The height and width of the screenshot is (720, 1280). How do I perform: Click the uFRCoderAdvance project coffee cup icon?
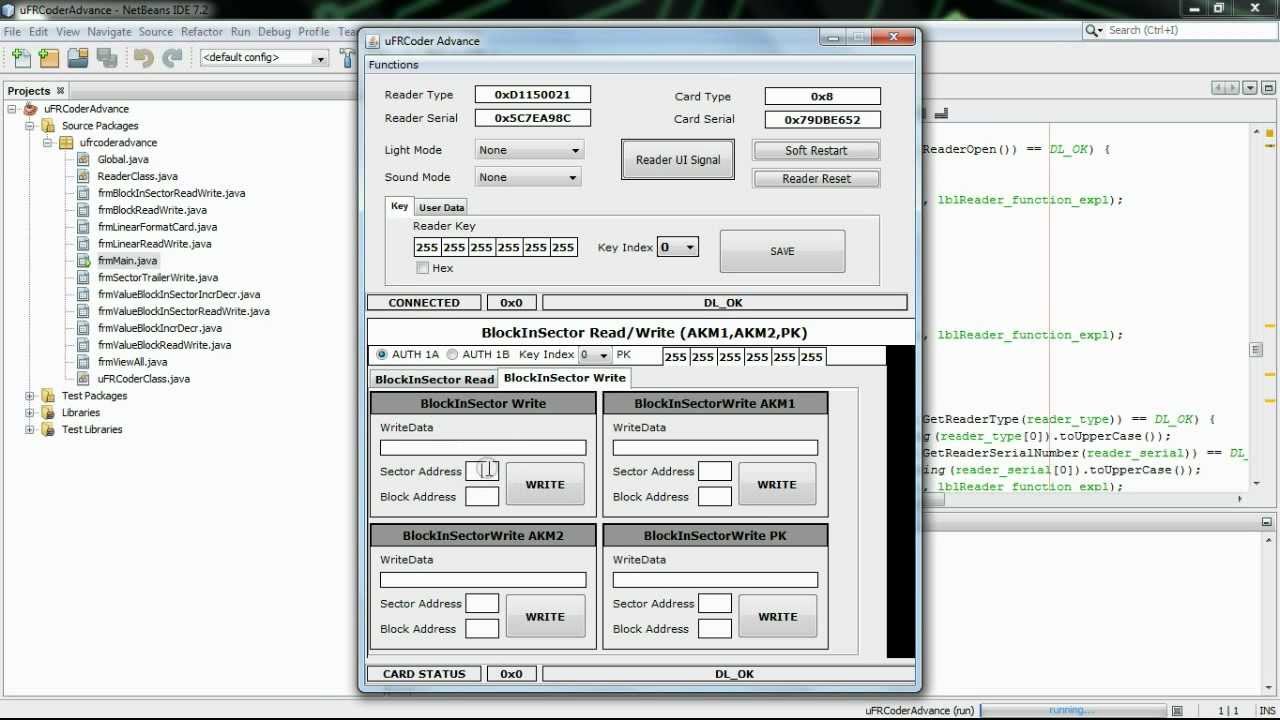click(31, 109)
